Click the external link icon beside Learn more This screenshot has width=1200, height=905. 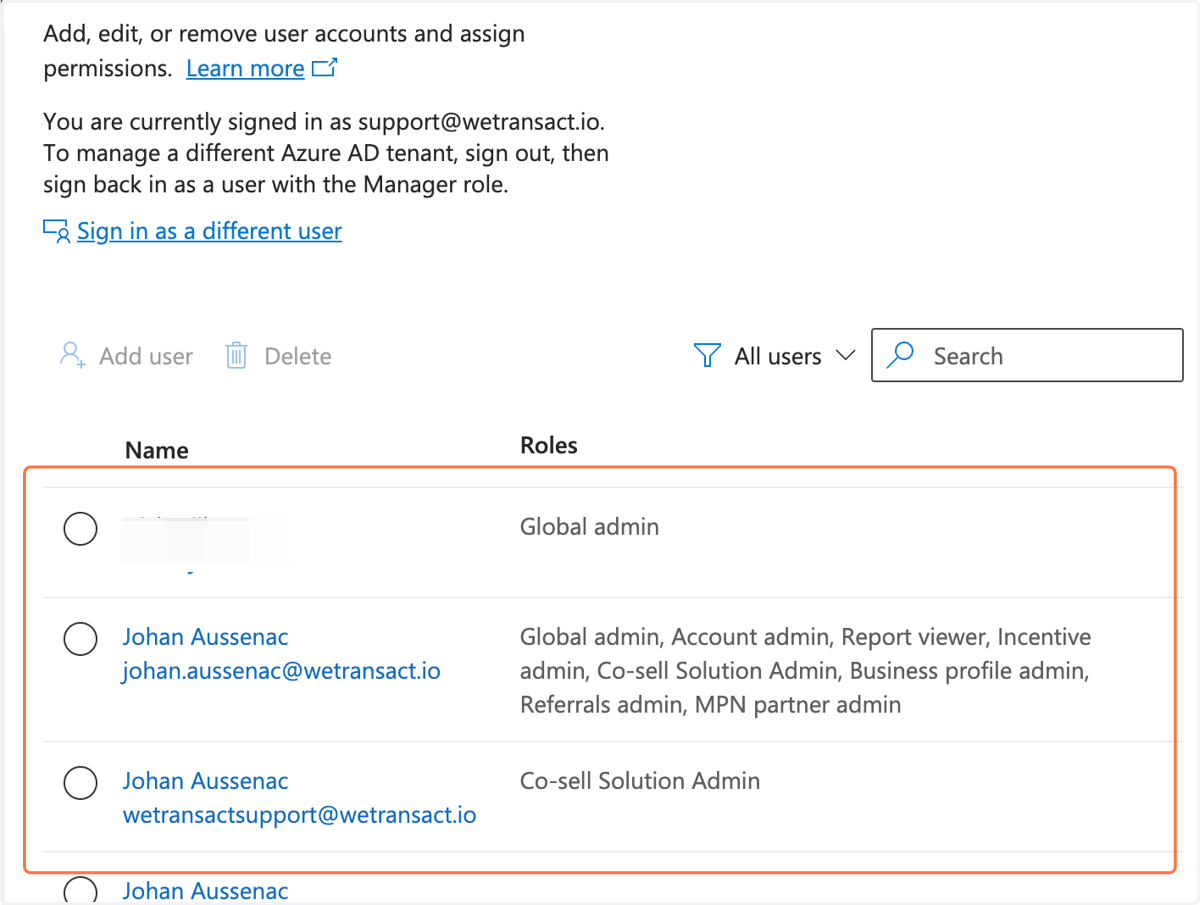point(325,68)
